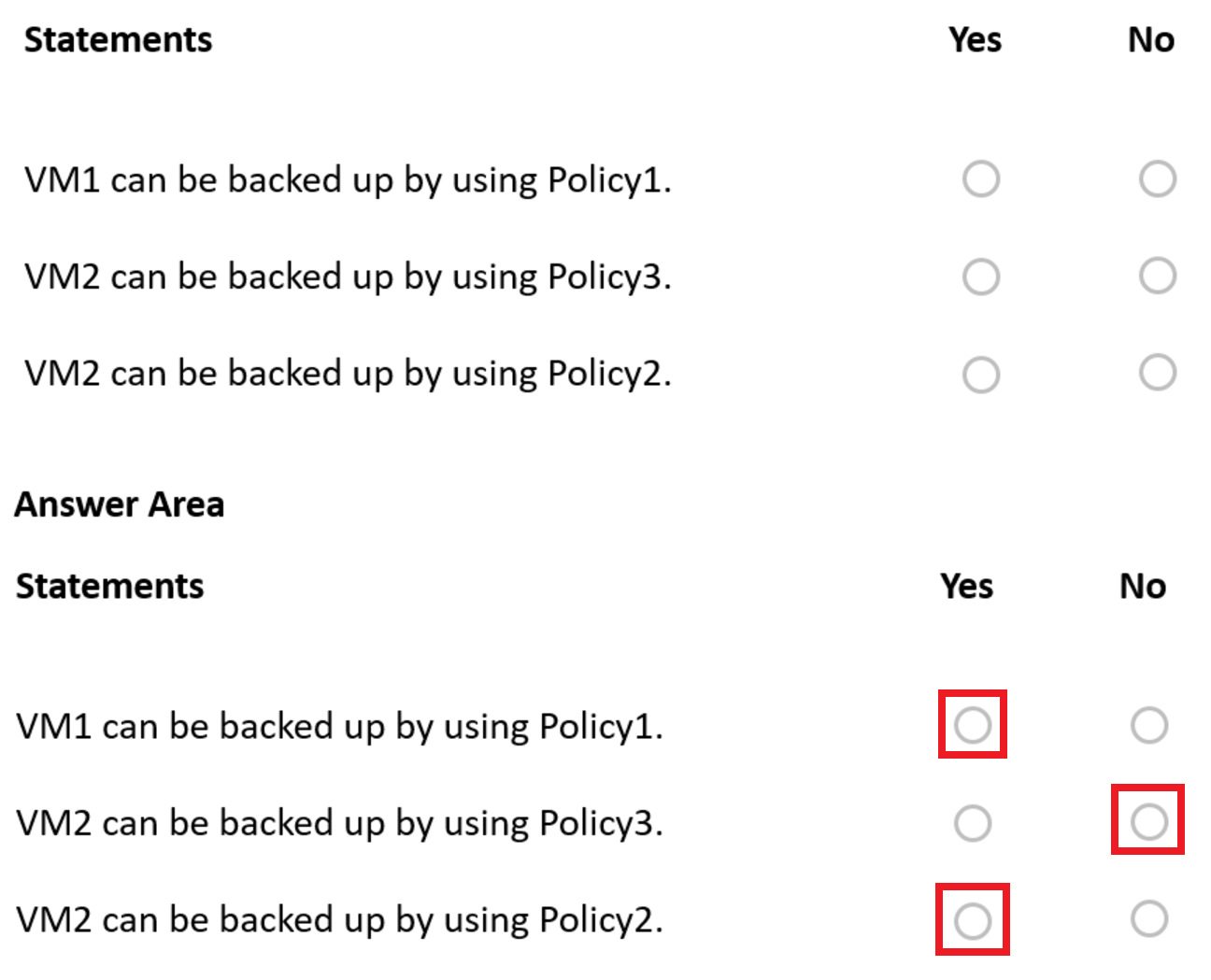Screen dimensions: 1211x980
Task: Choose highlighted No for VM2 Policy3 under Answer Area
Action: [x=1148, y=821]
